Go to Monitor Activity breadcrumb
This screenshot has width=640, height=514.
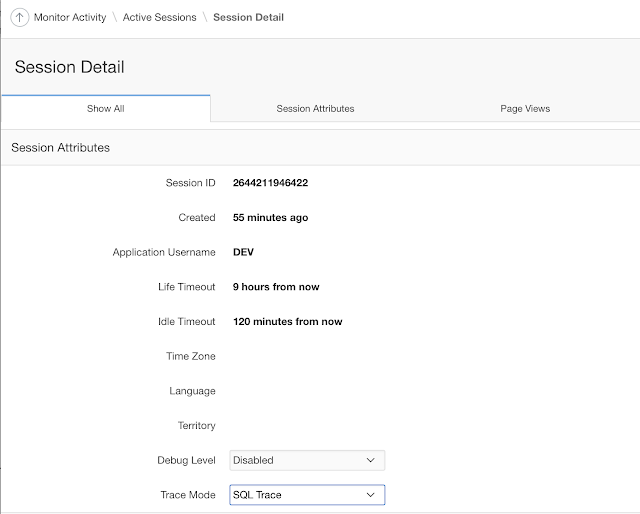(x=70, y=18)
